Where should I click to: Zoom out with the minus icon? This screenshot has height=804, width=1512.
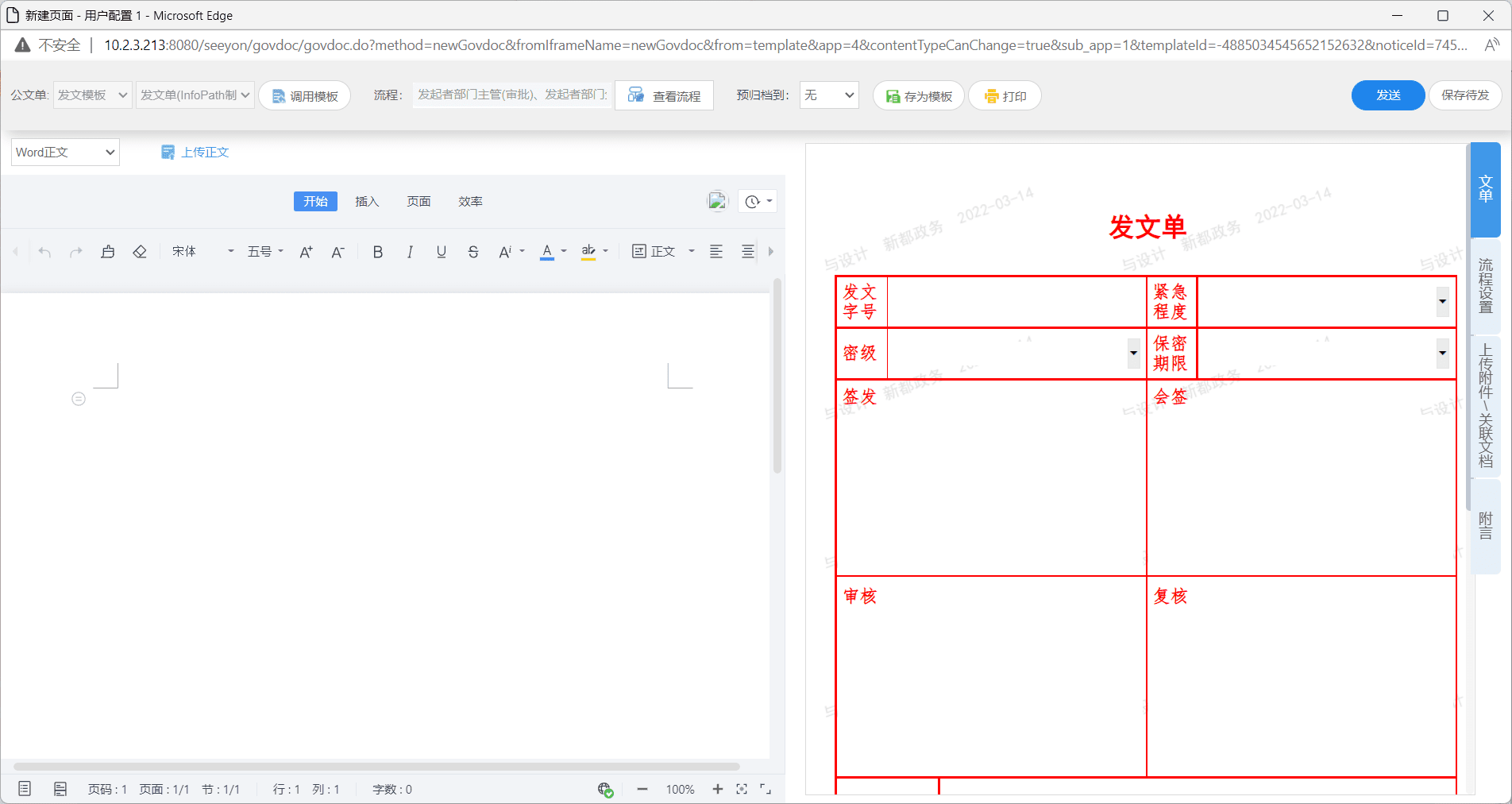click(x=642, y=789)
